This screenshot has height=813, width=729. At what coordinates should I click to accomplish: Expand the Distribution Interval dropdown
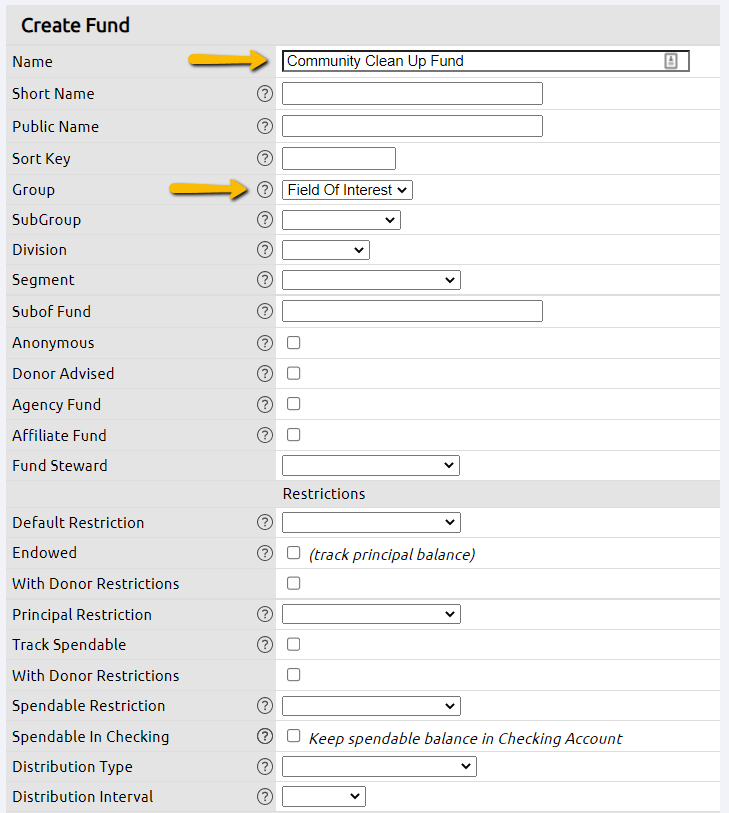coord(323,796)
